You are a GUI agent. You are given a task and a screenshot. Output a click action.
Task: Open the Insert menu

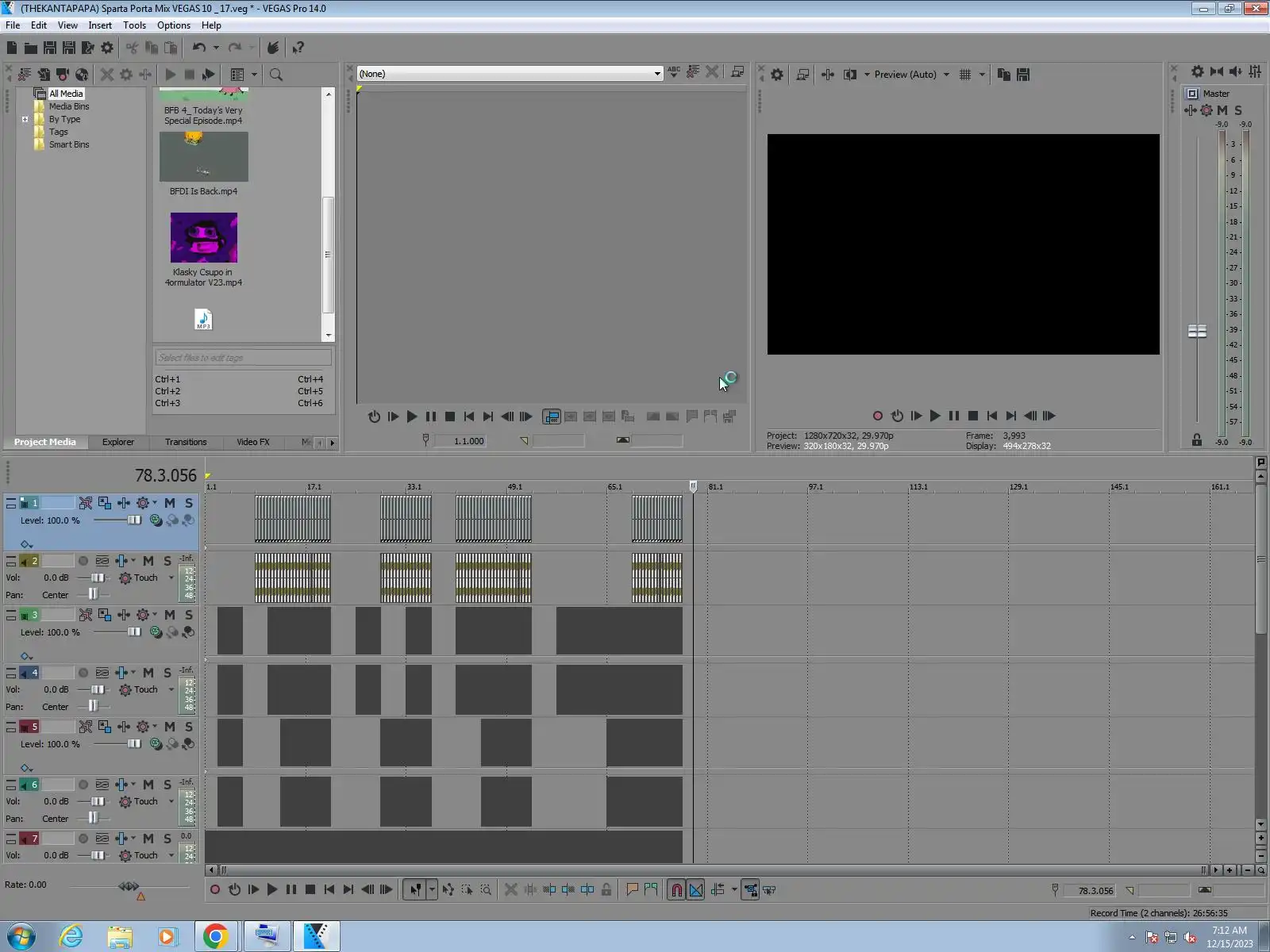click(100, 25)
